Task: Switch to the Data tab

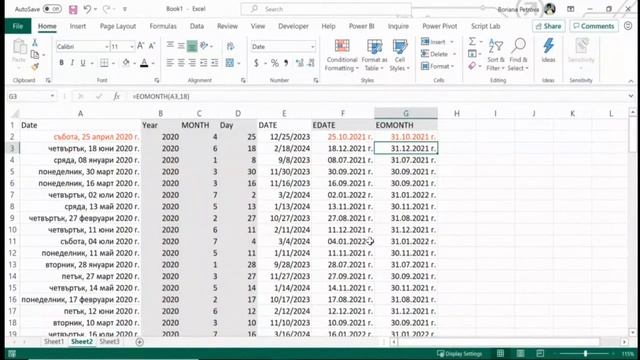Action: (x=197, y=26)
